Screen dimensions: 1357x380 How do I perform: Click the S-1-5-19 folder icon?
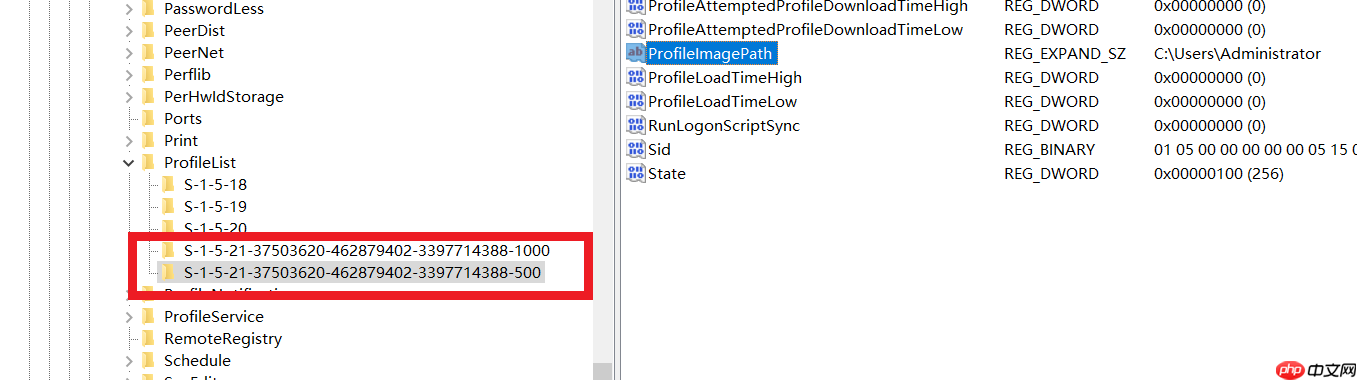[168, 206]
